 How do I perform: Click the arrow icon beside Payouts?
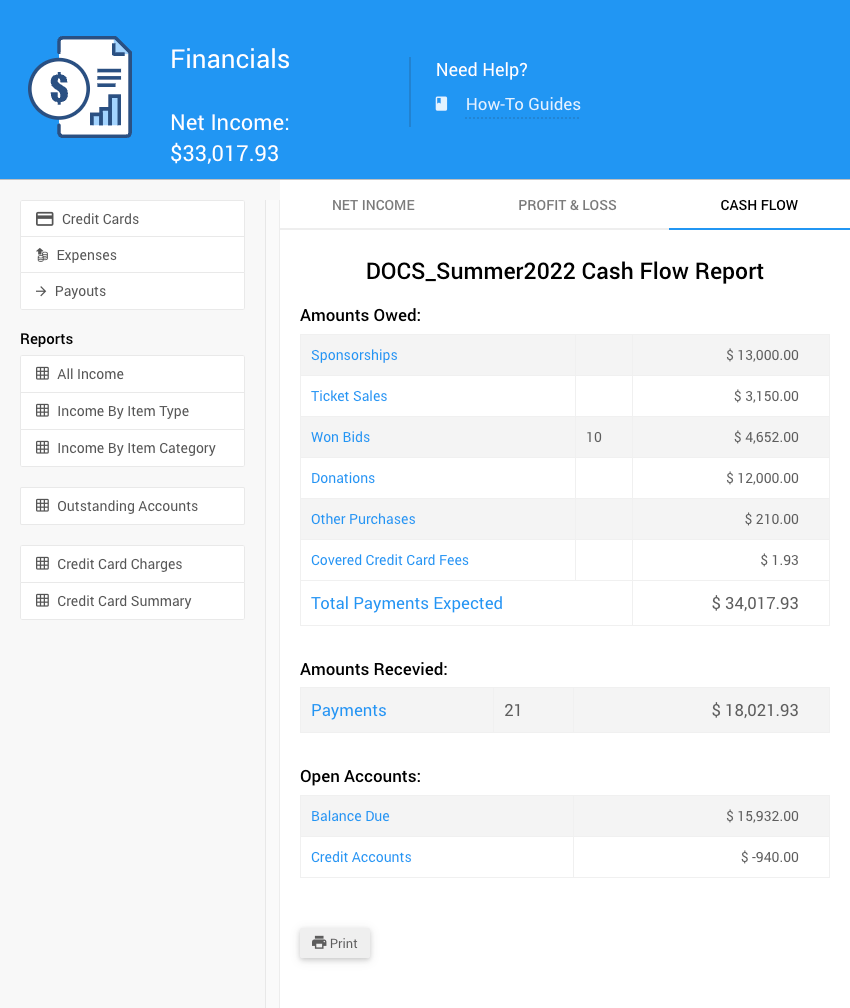[x=41, y=291]
